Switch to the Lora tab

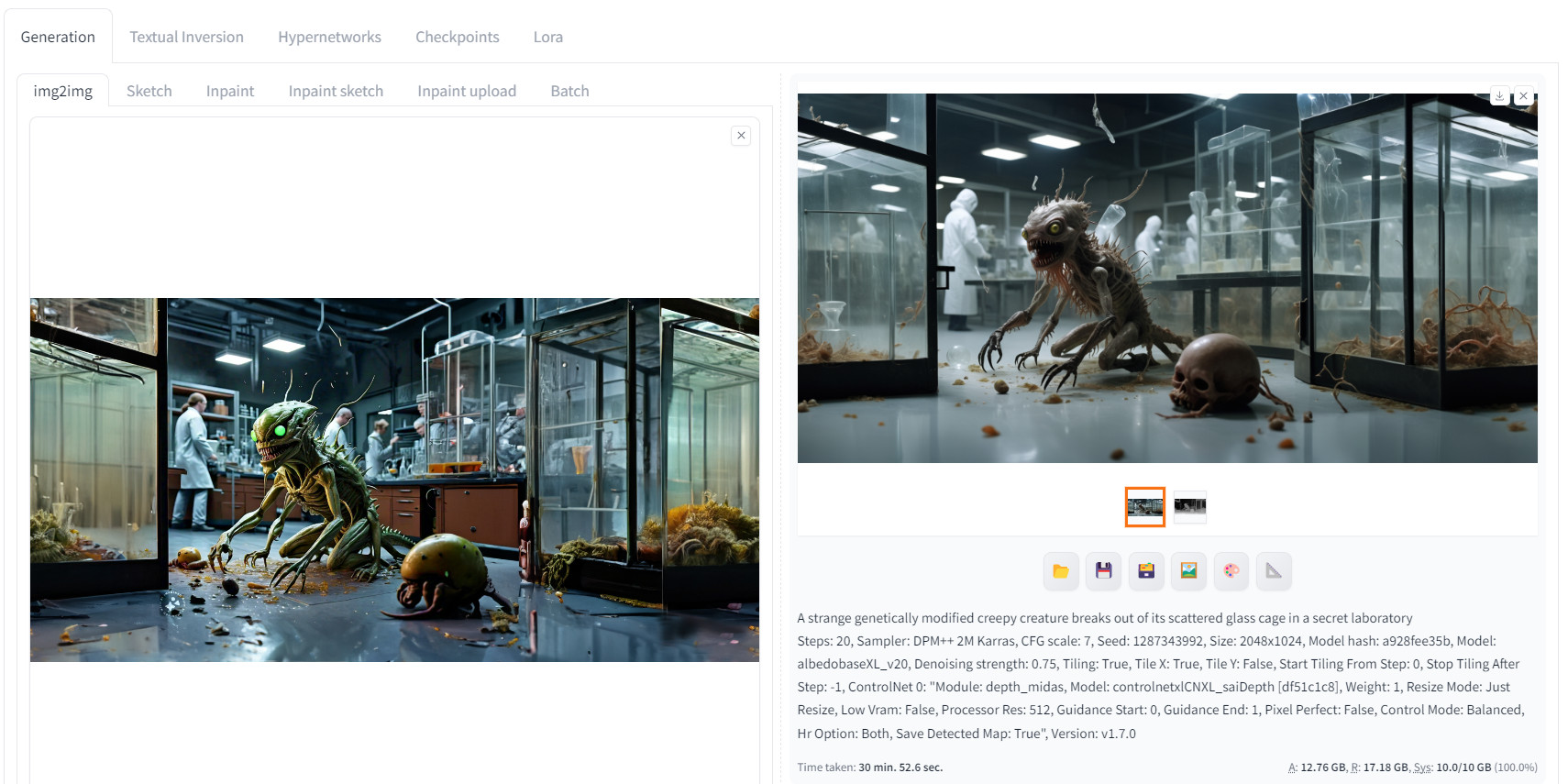click(548, 37)
